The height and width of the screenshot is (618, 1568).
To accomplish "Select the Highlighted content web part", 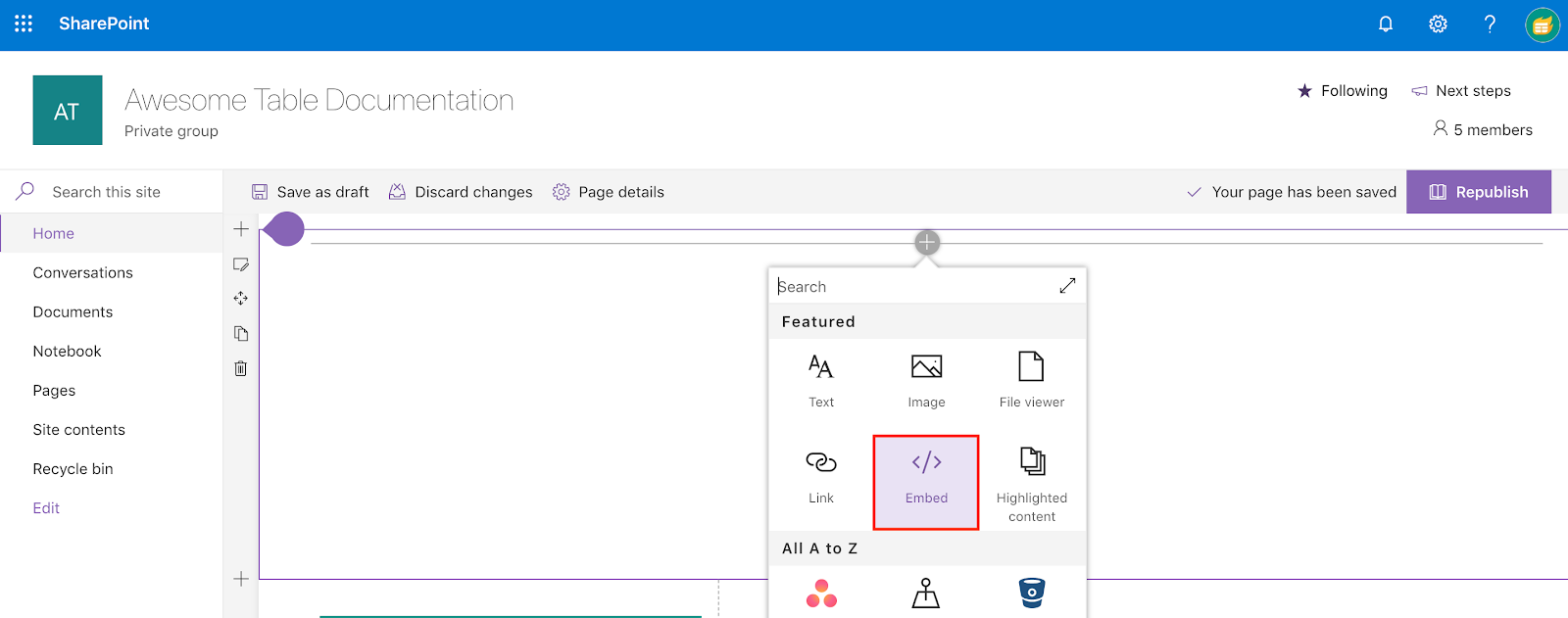I will (1031, 482).
